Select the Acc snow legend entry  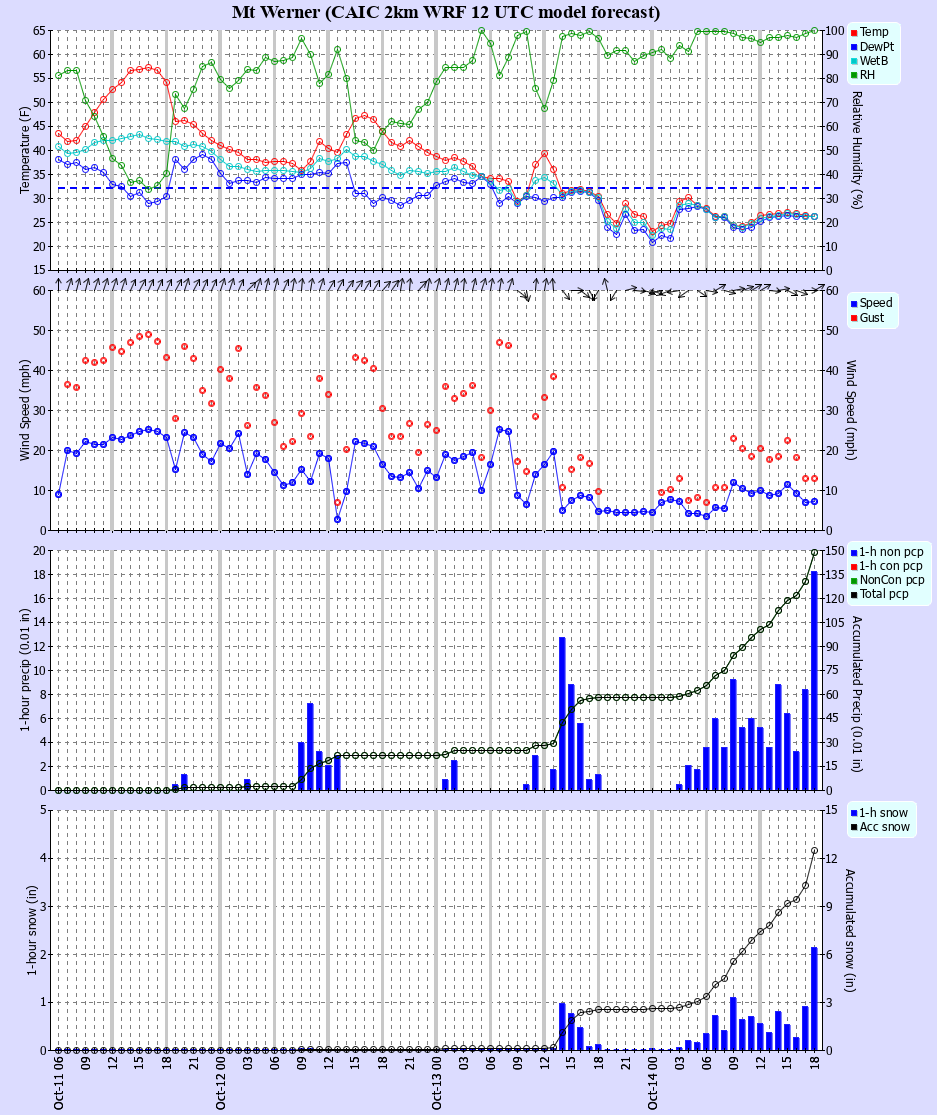pyautogui.click(x=880, y=827)
